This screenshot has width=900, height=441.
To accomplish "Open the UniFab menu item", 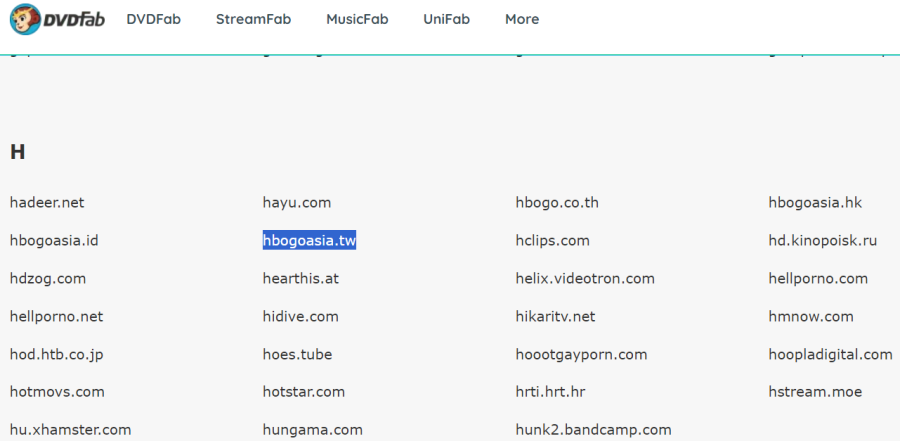I will pyautogui.click(x=447, y=20).
